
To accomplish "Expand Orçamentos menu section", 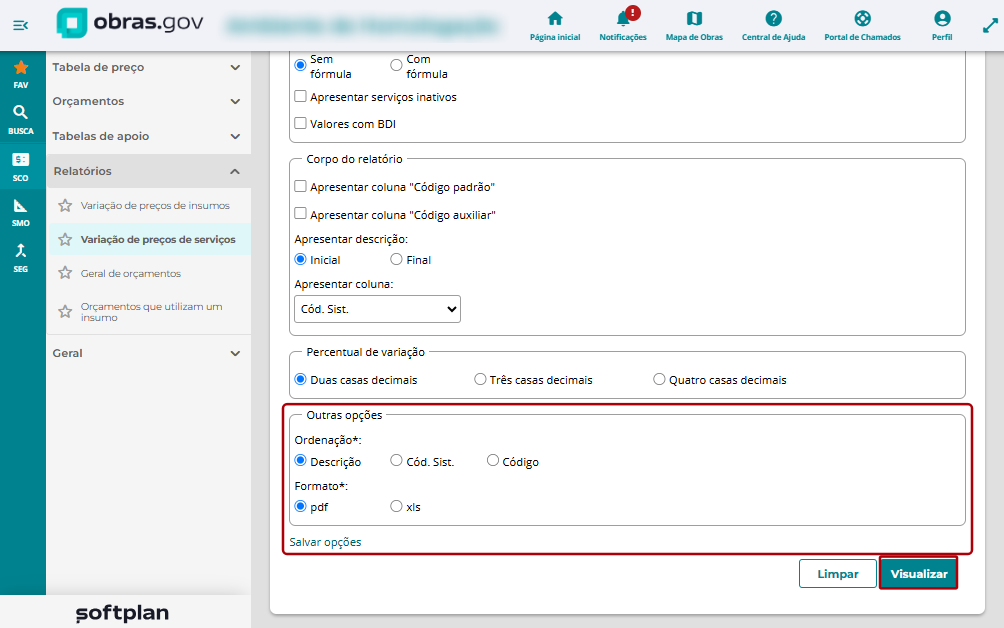I will click(x=147, y=101).
